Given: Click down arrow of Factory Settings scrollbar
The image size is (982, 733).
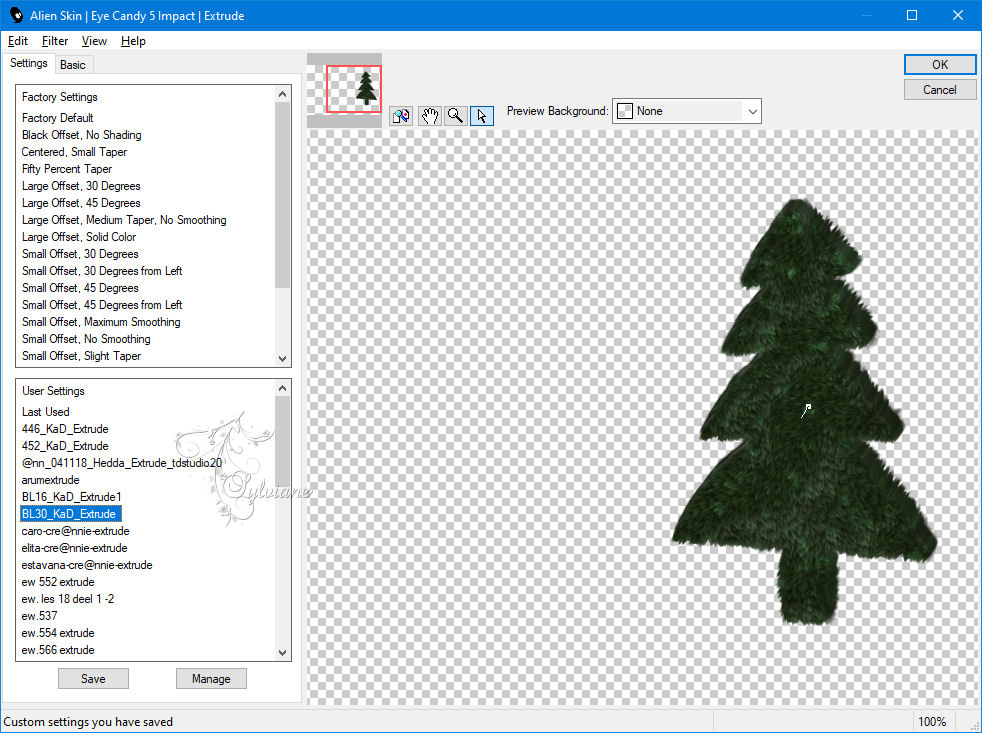Looking at the screenshot, I should [x=282, y=358].
